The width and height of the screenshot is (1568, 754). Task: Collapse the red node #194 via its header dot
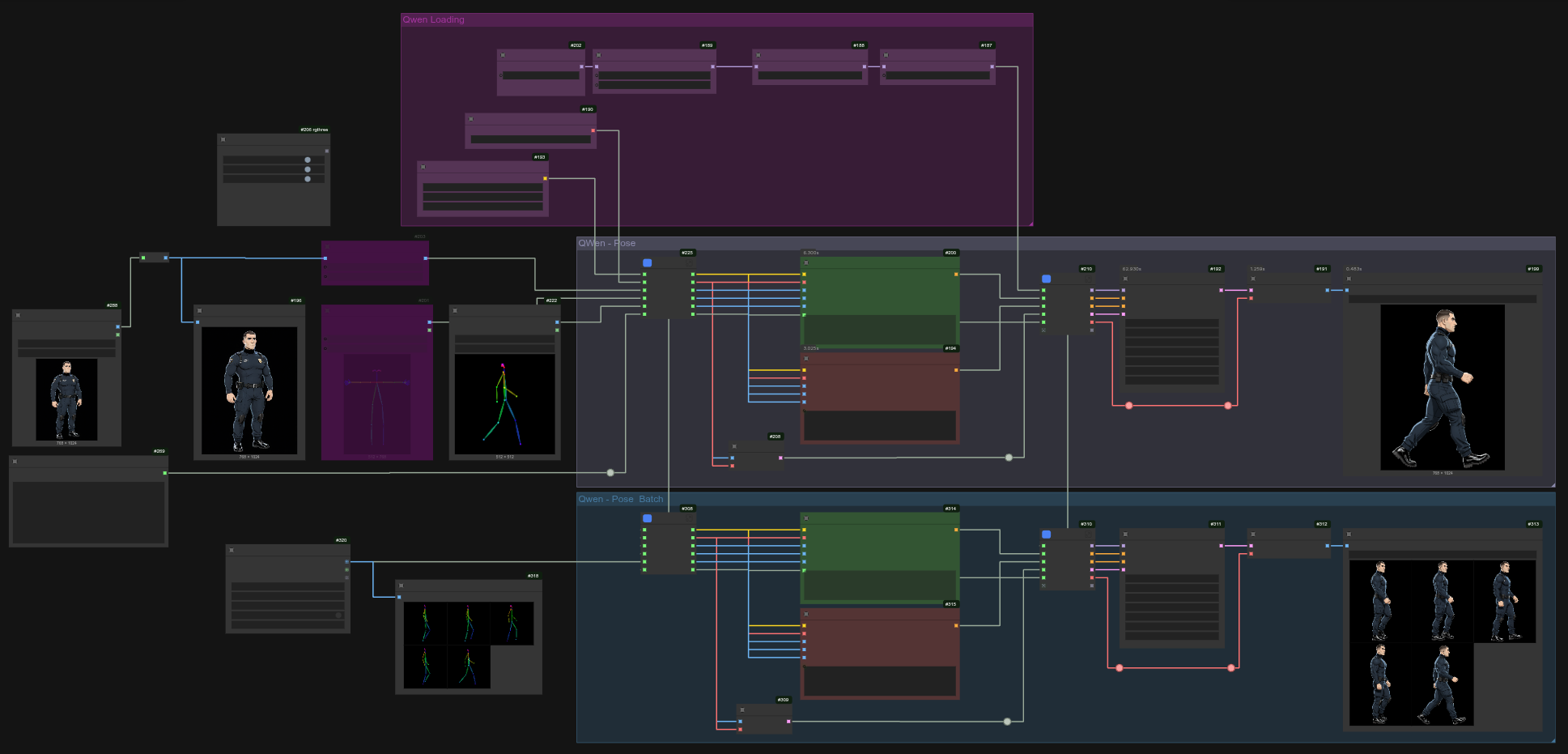click(x=806, y=359)
